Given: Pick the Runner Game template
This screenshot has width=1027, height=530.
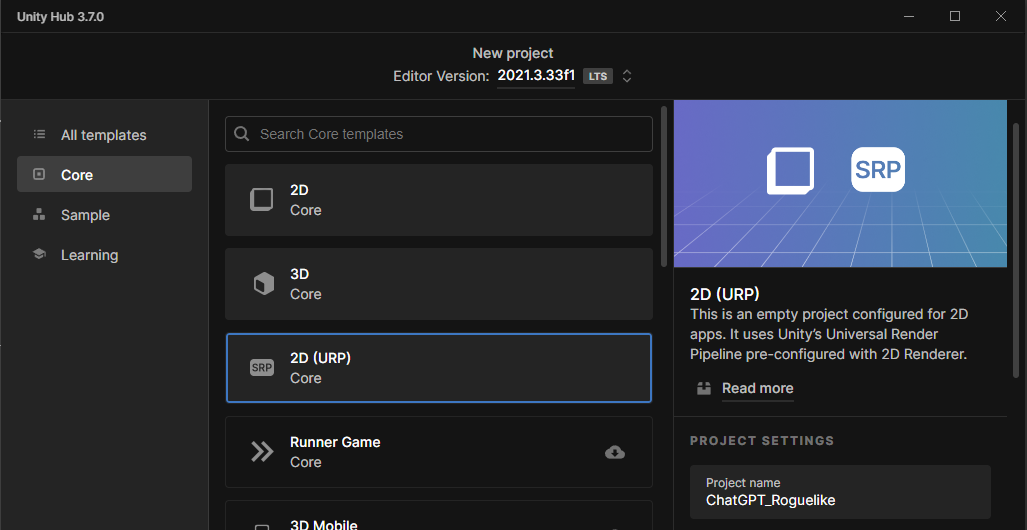Looking at the screenshot, I should coord(439,451).
